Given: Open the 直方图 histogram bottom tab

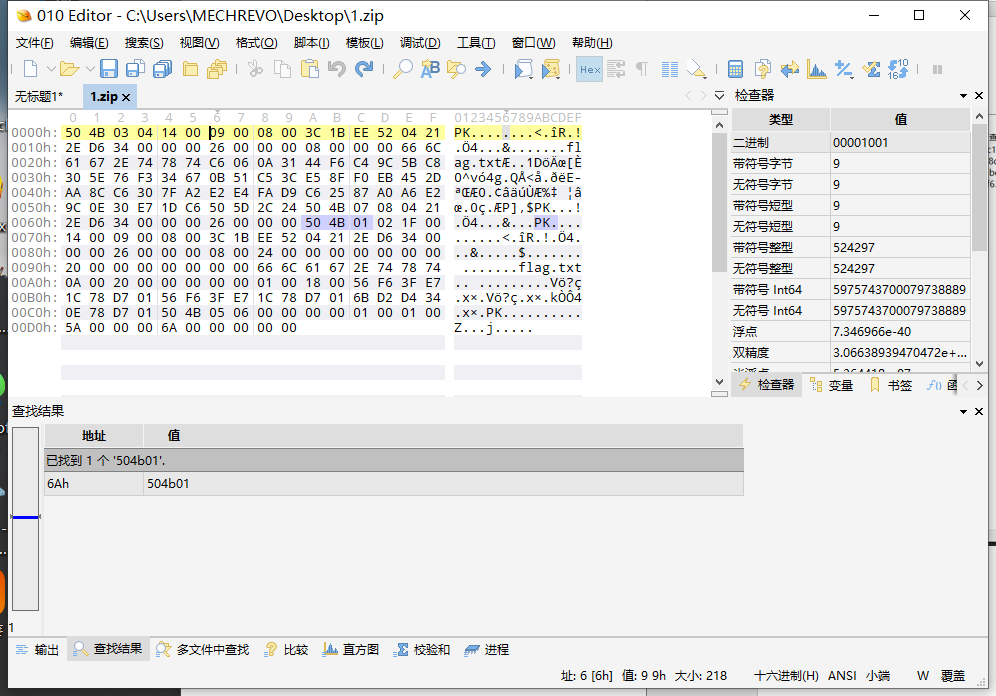Looking at the screenshot, I should pos(351,650).
